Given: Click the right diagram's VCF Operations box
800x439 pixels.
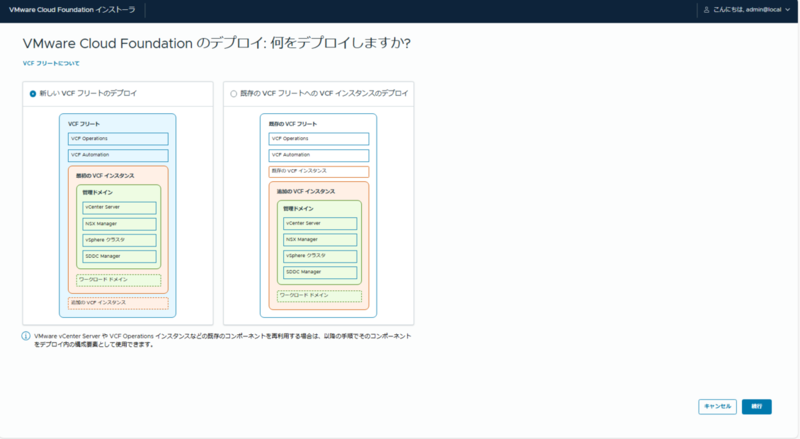Looking at the screenshot, I should pos(319,139).
